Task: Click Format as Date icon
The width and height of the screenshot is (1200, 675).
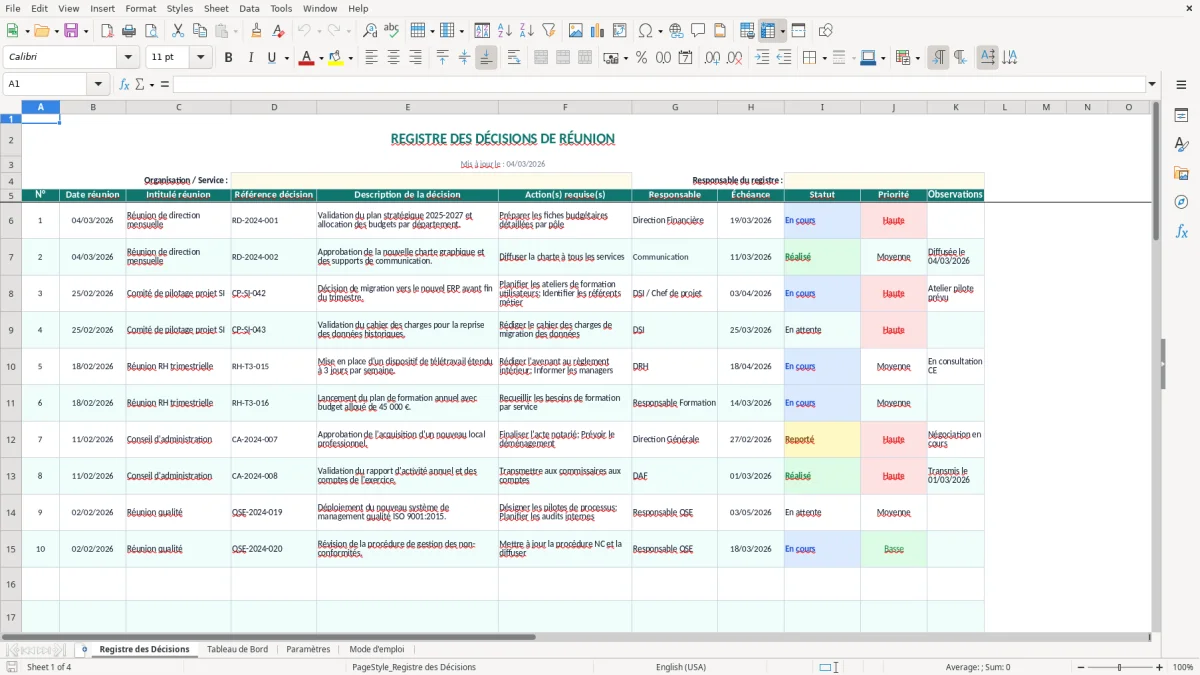Action: [x=685, y=58]
